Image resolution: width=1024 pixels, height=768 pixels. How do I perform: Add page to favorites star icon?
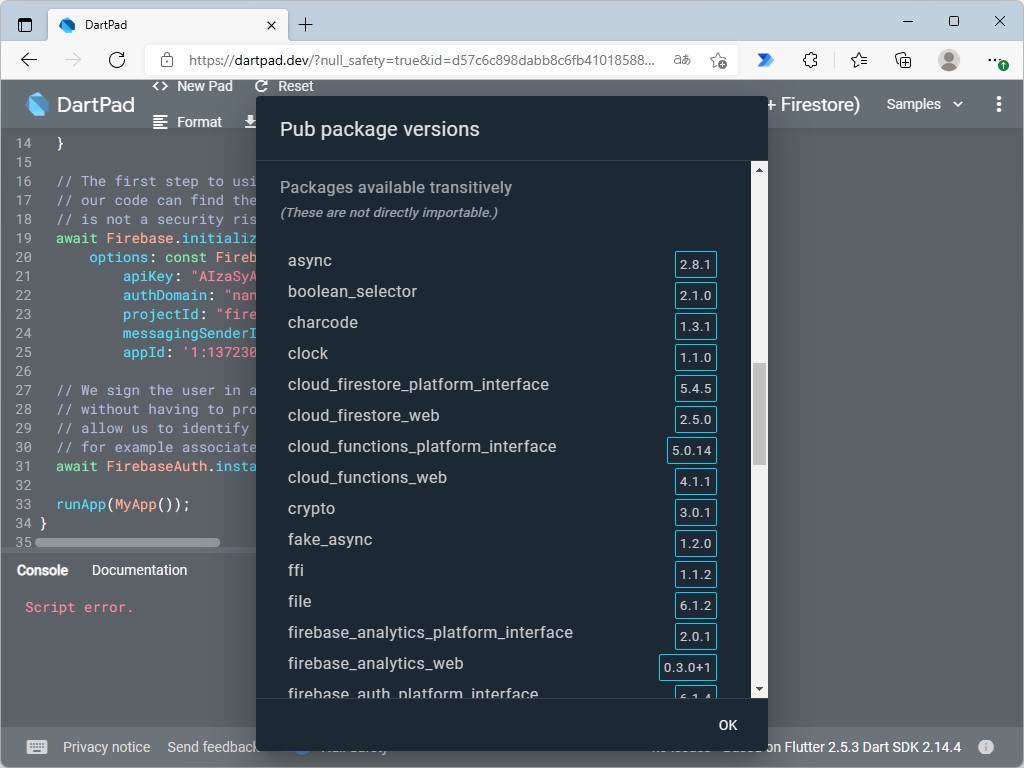pyautogui.click(x=718, y=60)
